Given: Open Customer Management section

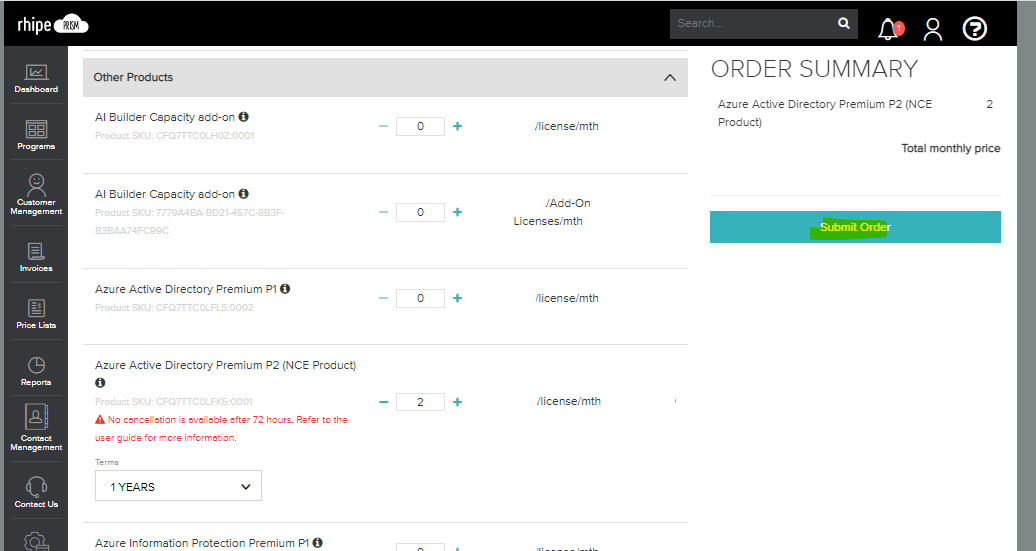Looking at the screenshot, I should click(36, 194).
